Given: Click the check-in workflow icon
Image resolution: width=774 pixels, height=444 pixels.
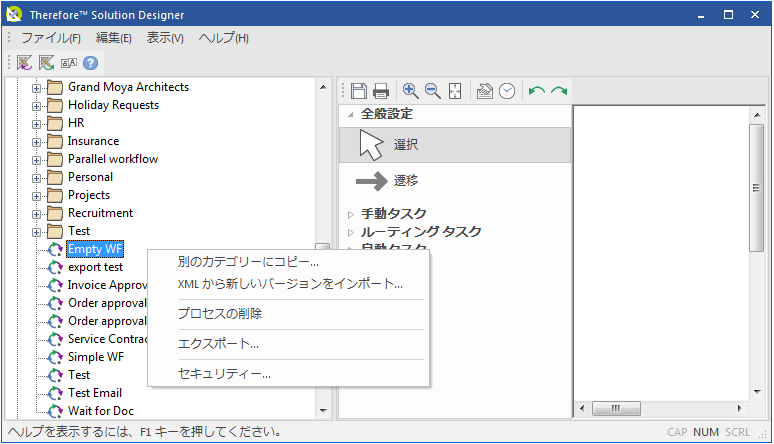Looking at the screenshot, I should [485, 91].
